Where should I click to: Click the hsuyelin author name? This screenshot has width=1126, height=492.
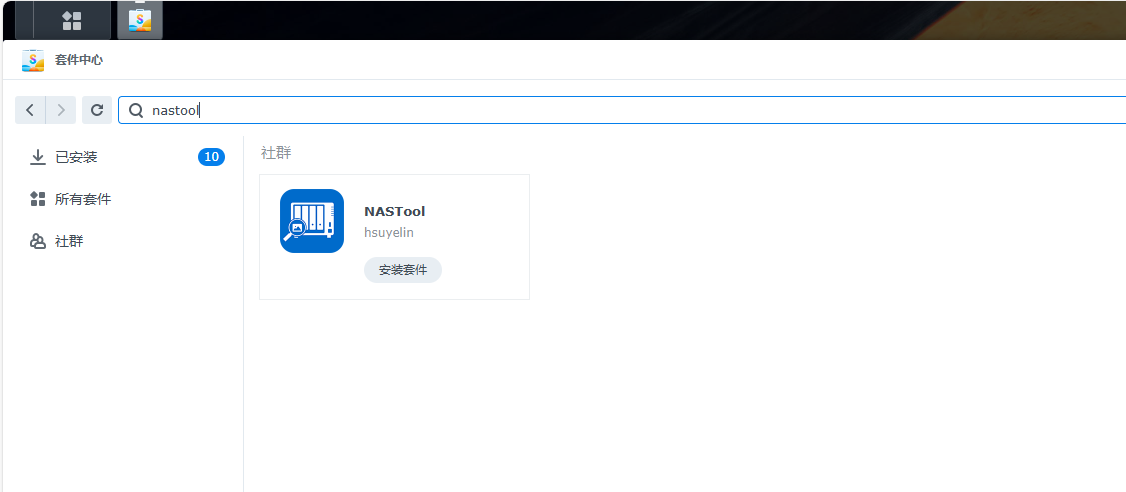pyautogui.click(x=389, y=233)
